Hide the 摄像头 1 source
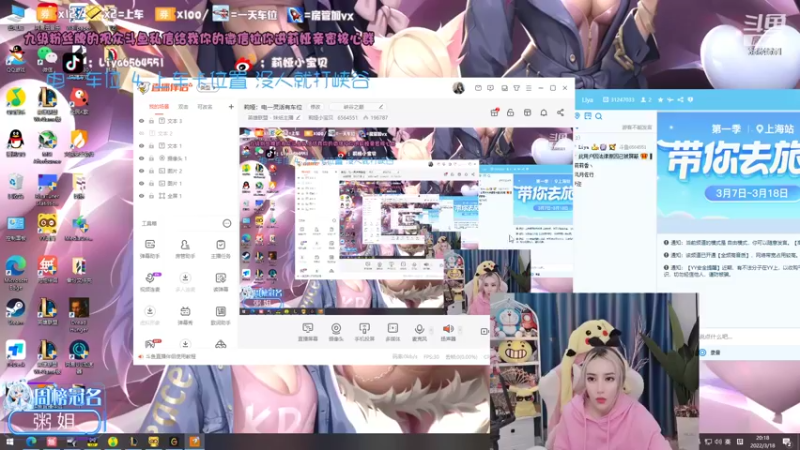 tap(141, 158)
